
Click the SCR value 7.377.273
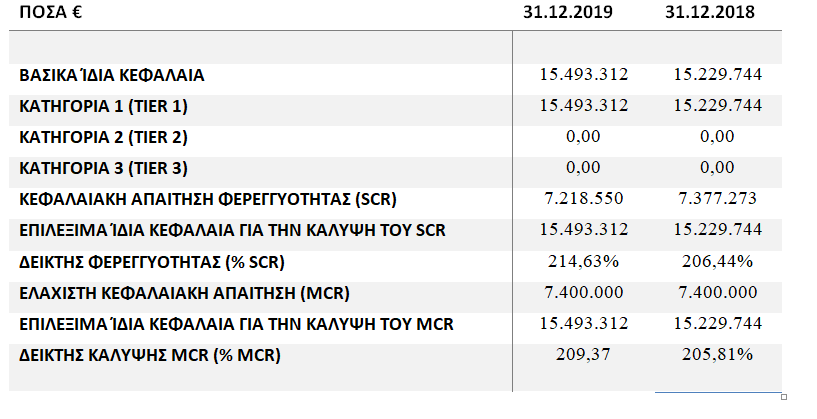coord(718,199)
